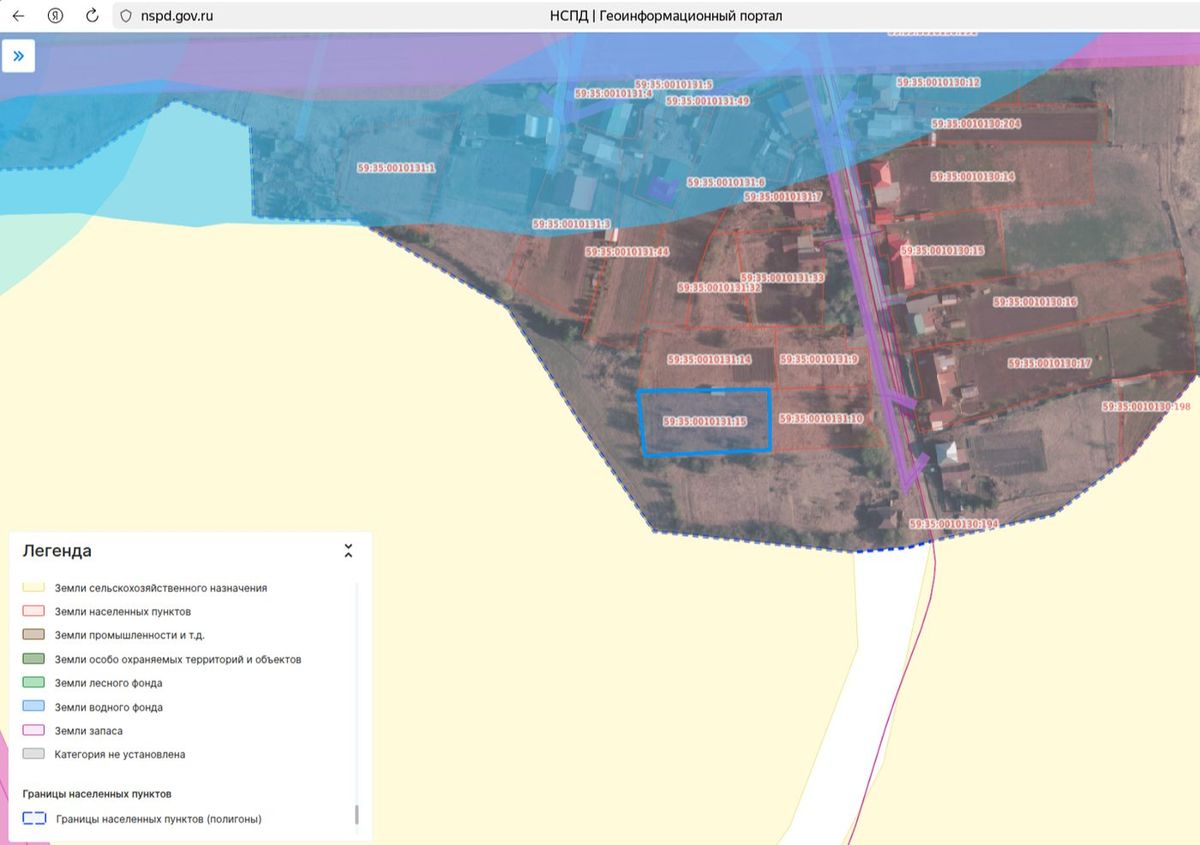Select legend text Земли сельскохозяйственного назначения
The height and width of the screenshot is (845, 1200).
coord(161,588)
